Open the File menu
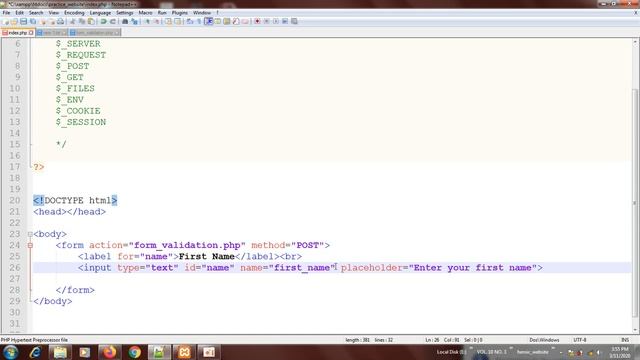Viewport: 640px width, 360px height. click(x=6, y=13)
